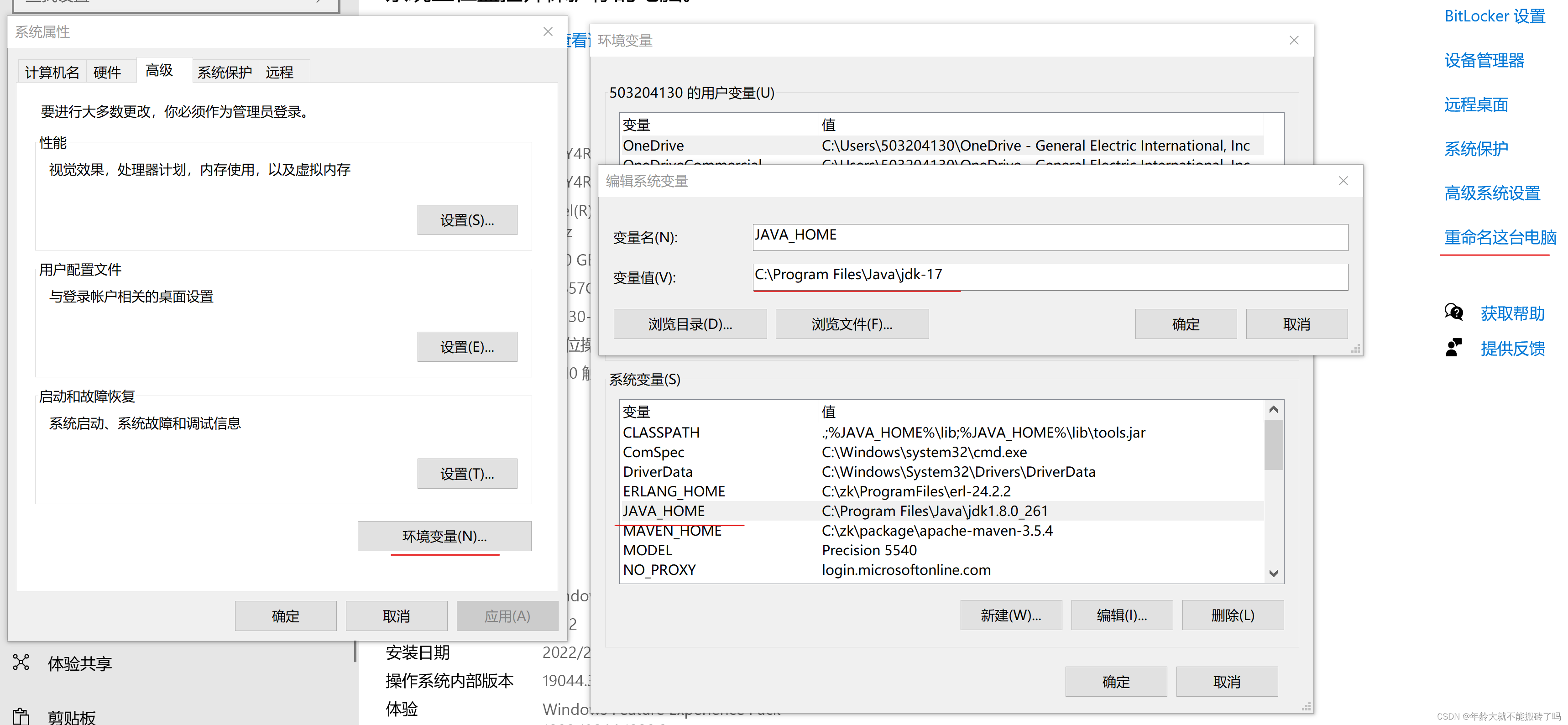Viewport: 1568px width, 725px height.
Task: Click the system variables scrollbar thumb
Action: 1273,445
